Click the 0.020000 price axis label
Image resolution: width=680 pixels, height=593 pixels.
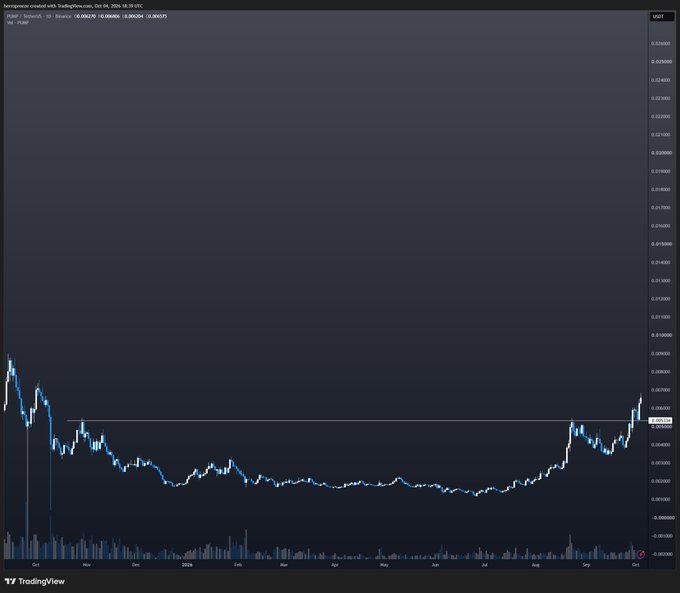[661, 153]
